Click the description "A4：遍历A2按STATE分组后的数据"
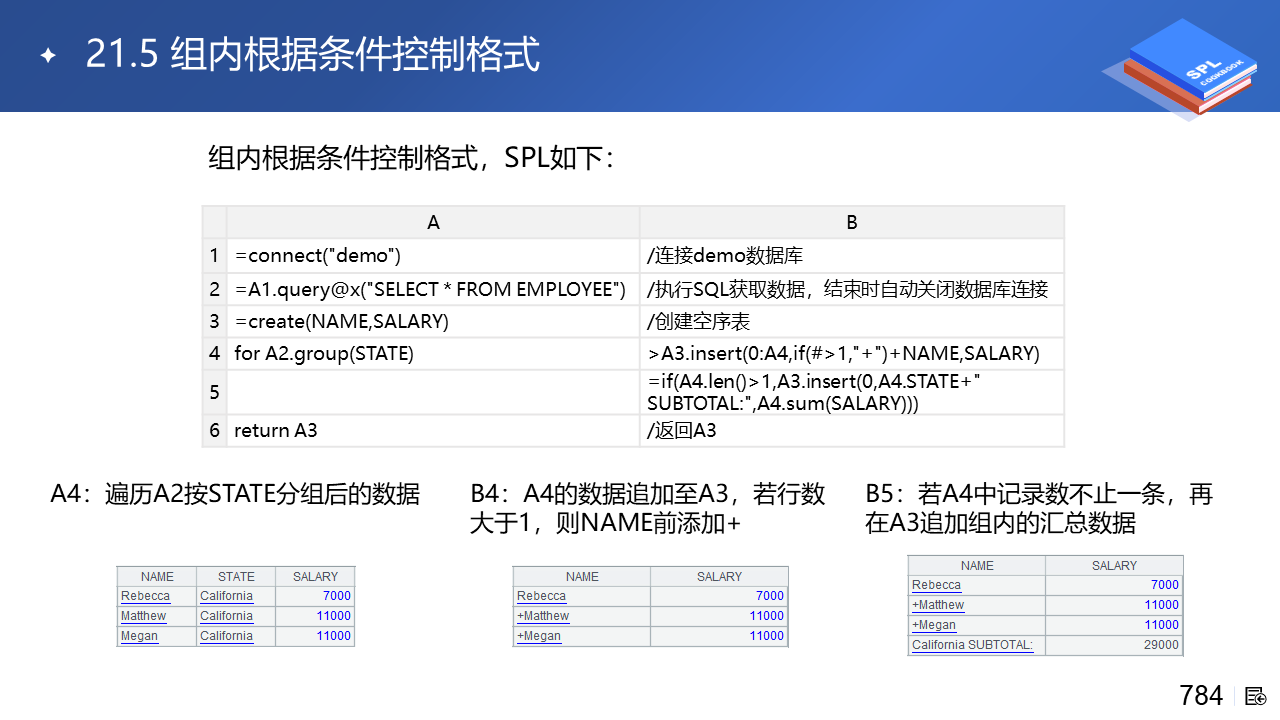The height and width of the screenshot is (720, 1280). coord(235,494)
